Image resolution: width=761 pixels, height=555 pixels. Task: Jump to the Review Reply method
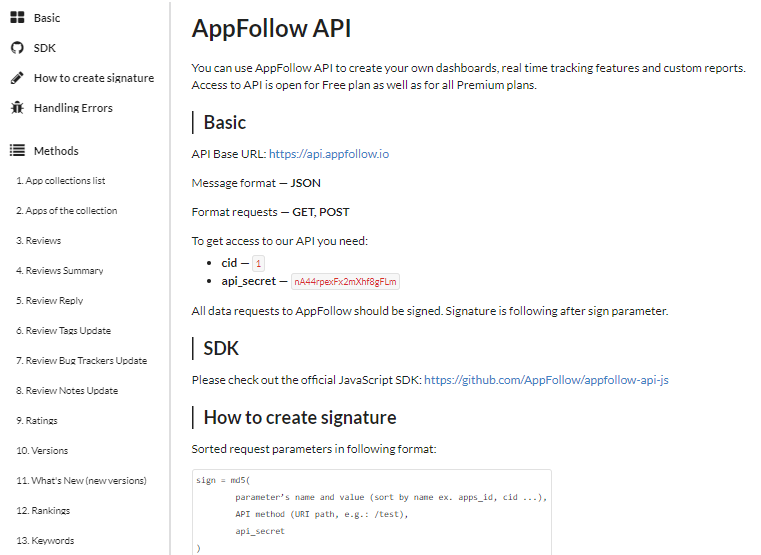point(49,301)
